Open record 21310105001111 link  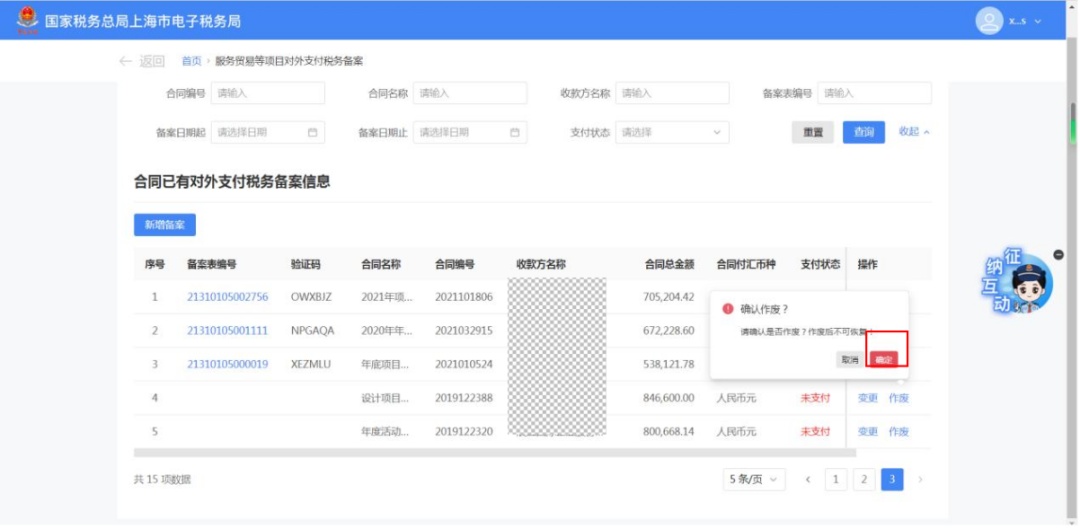(x=227, y=331)
